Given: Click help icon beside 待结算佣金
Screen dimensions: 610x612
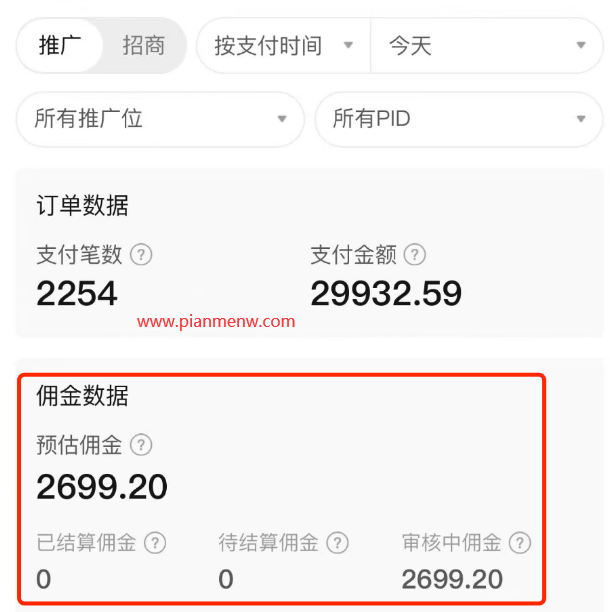Looking at the screenshot, I should point(338,543).
